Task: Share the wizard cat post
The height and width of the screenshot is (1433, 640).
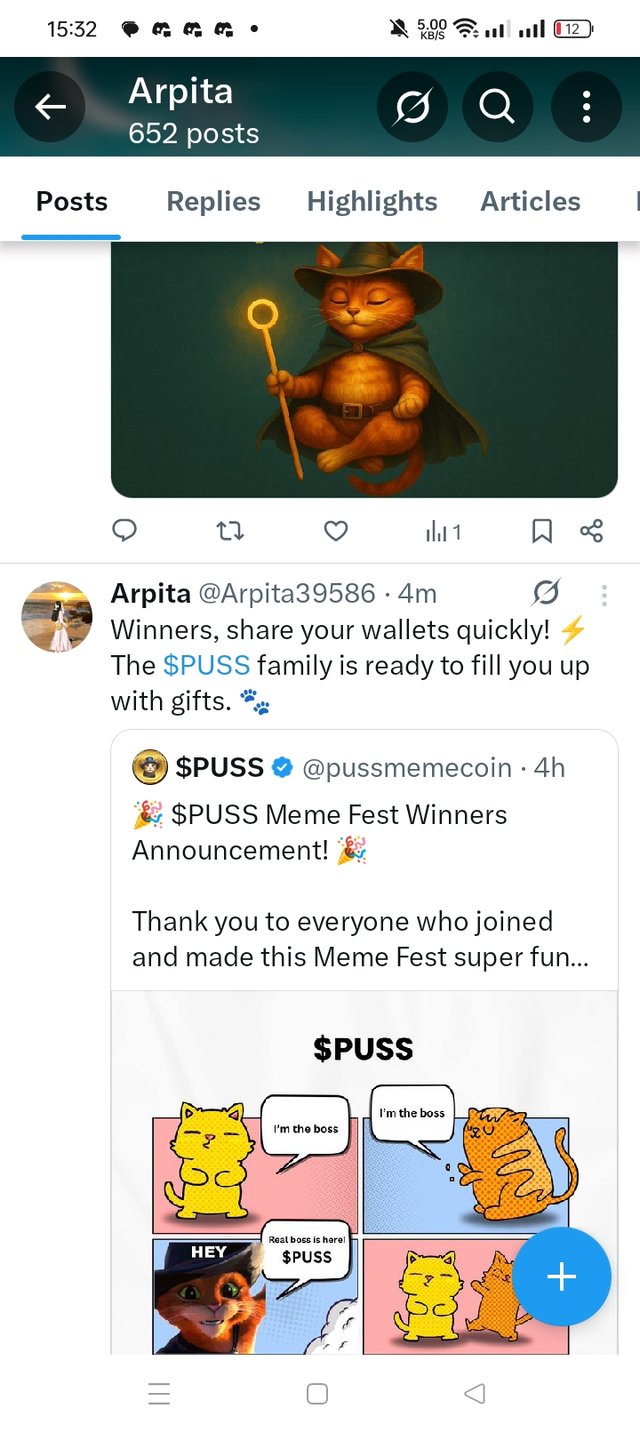Action: click(x=591, y=531)
